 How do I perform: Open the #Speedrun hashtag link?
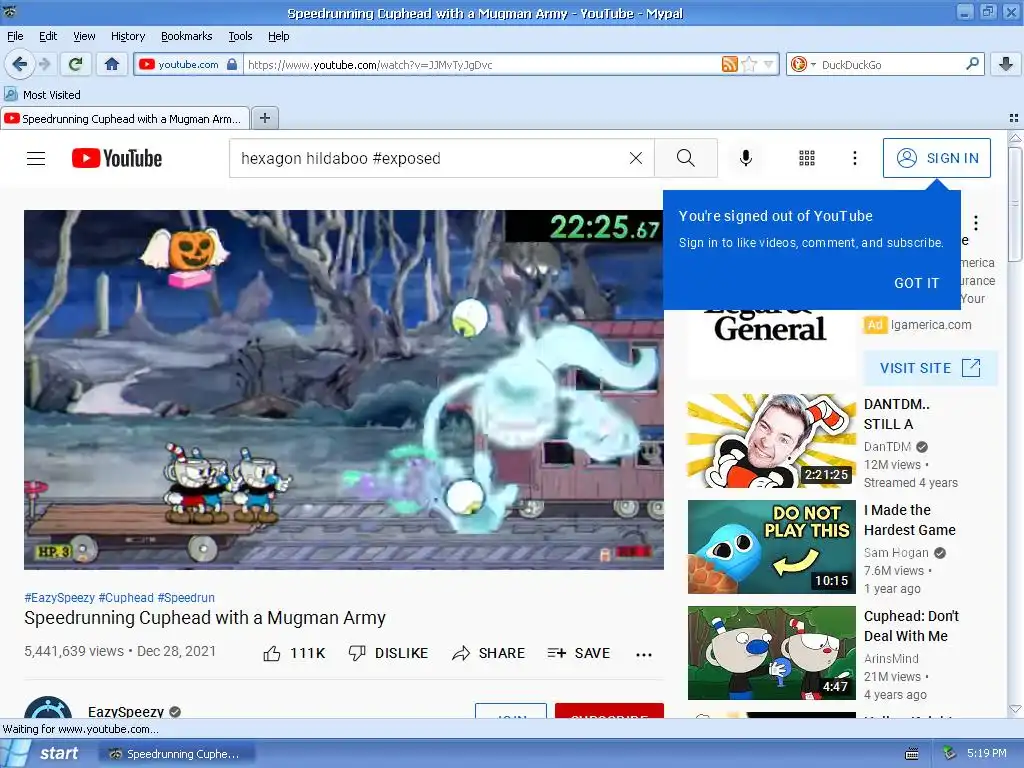point(186,598)
